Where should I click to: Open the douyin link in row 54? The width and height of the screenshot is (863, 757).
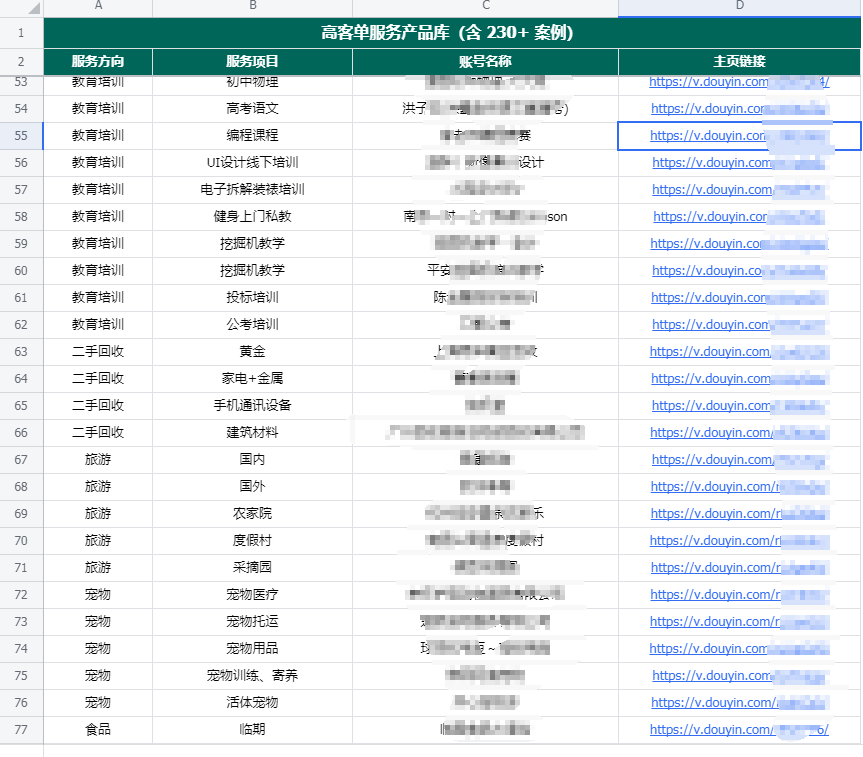710,108
